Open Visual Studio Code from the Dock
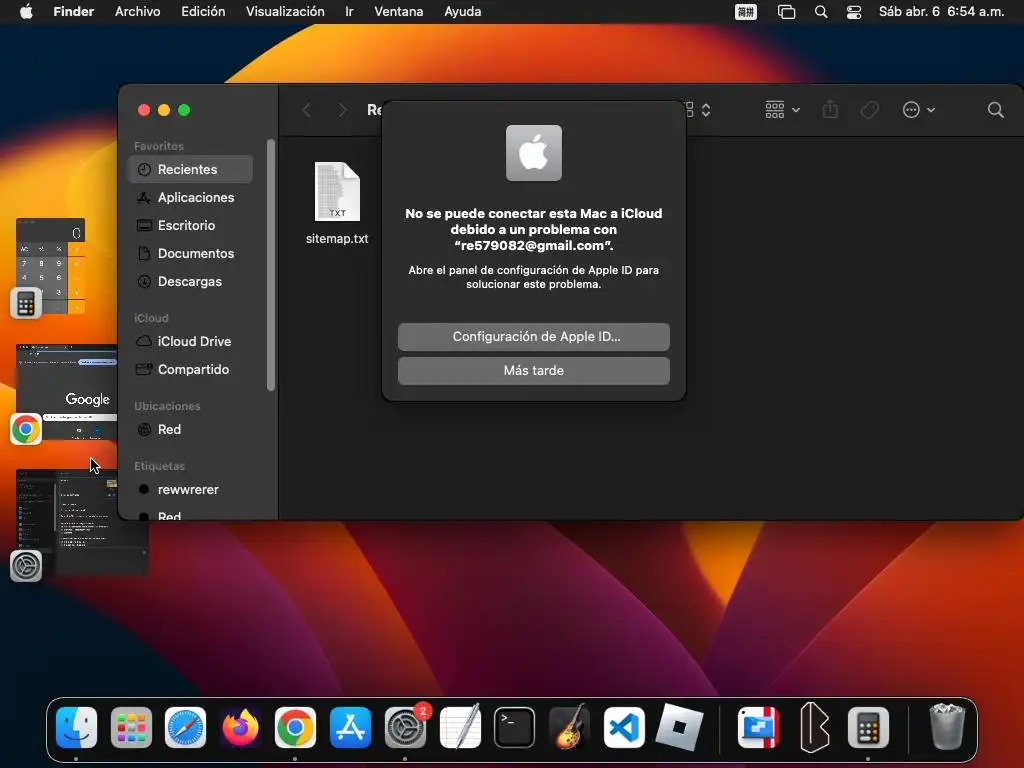The height and width of the screenshot is (768, 1024). [x=624, y=728]
